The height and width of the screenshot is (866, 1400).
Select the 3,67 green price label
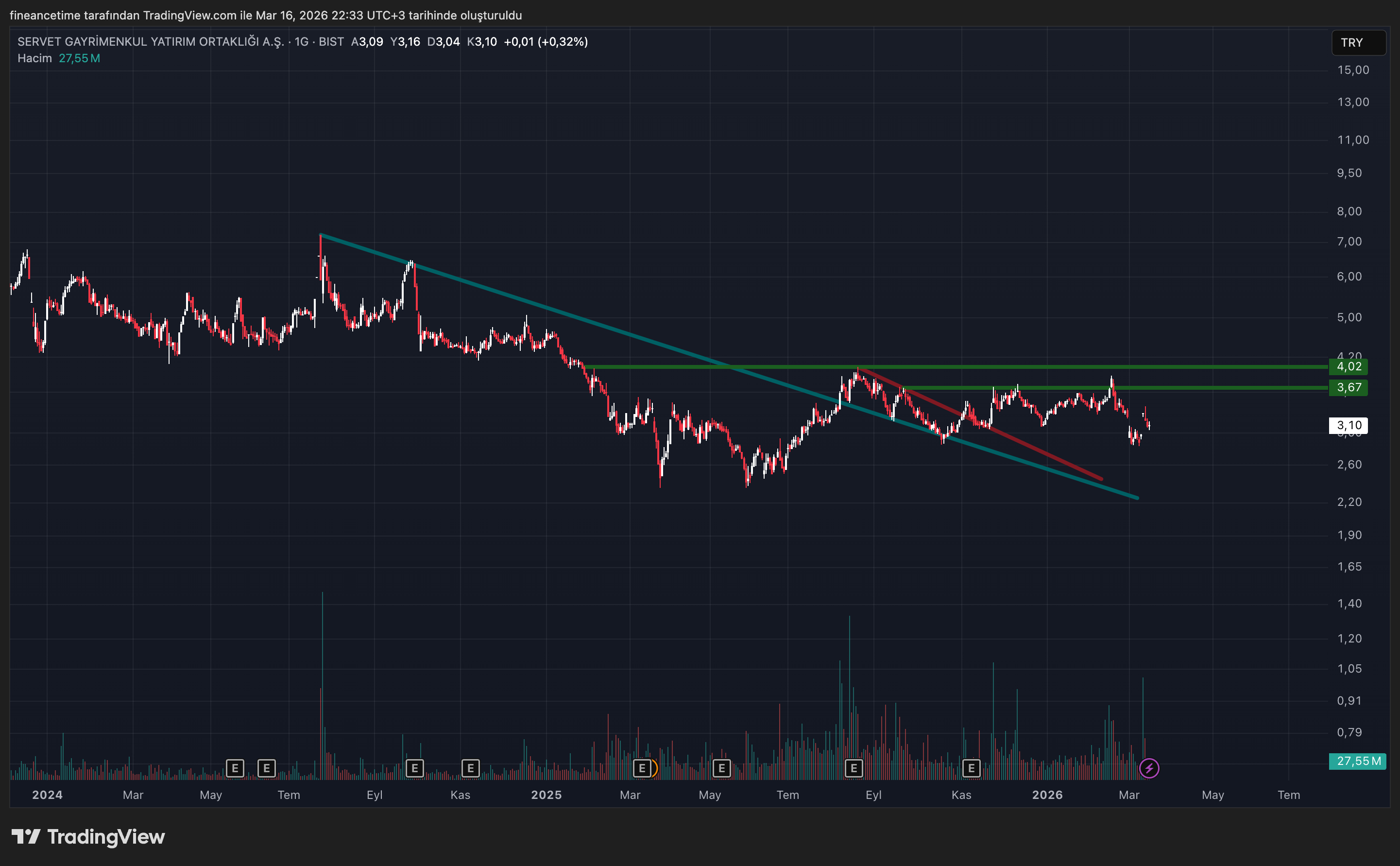tap(1349, 388)
